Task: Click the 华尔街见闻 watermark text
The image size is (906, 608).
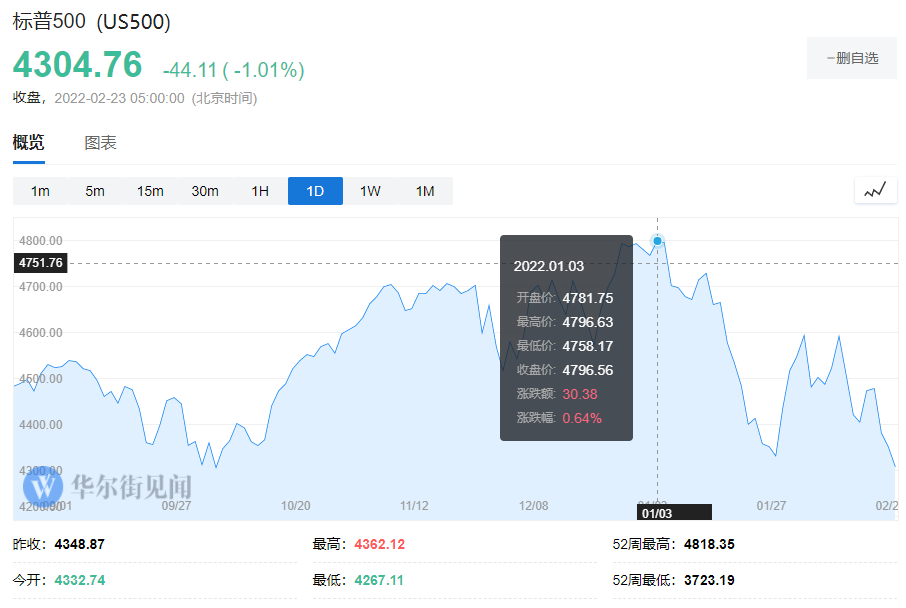Action: point(130,487)
